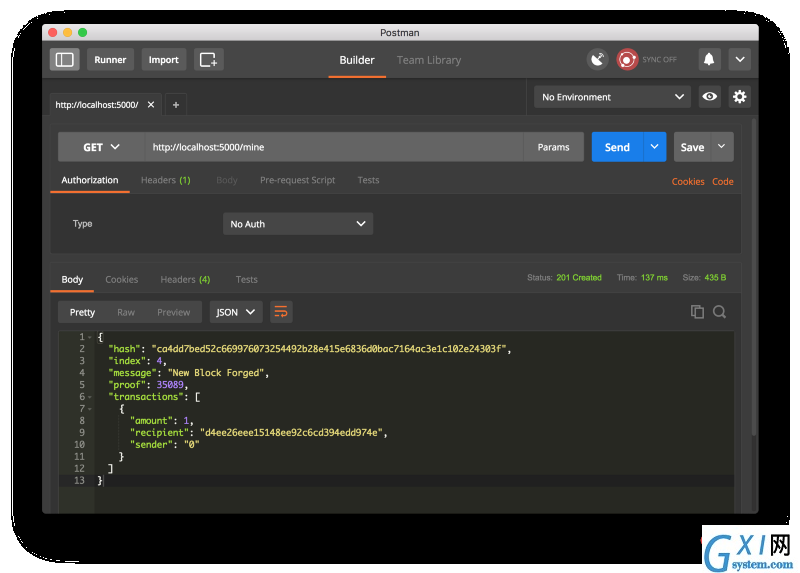Click the vertical scrollbar on the right edge
Image resolution: width=800 pixels, height=573 pixels.
754,276
